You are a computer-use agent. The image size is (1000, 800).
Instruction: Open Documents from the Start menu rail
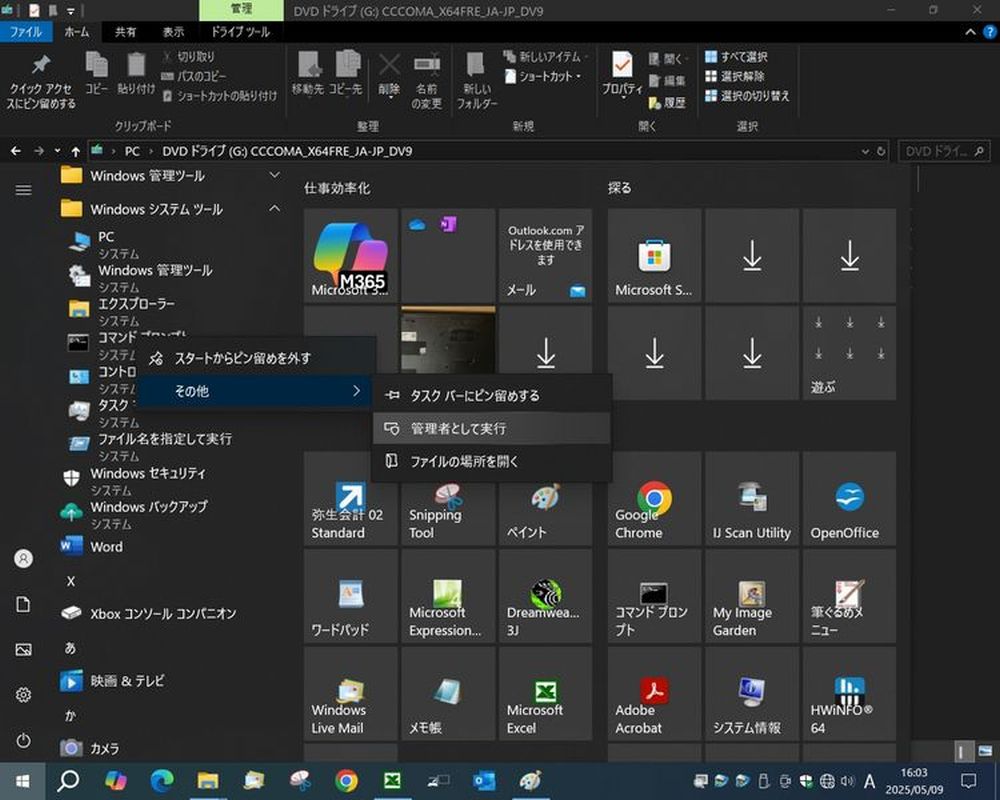point(24,604)
